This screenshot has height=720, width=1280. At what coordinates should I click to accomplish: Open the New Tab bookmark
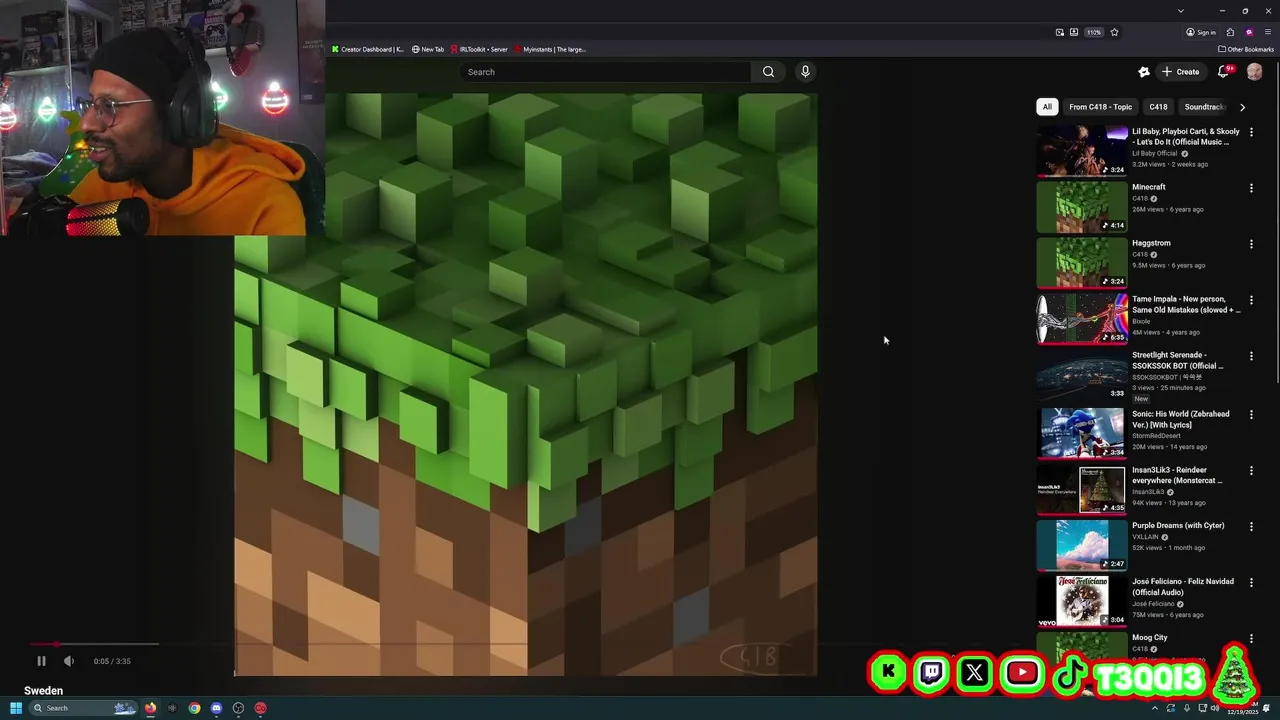(x=428, y=49)
